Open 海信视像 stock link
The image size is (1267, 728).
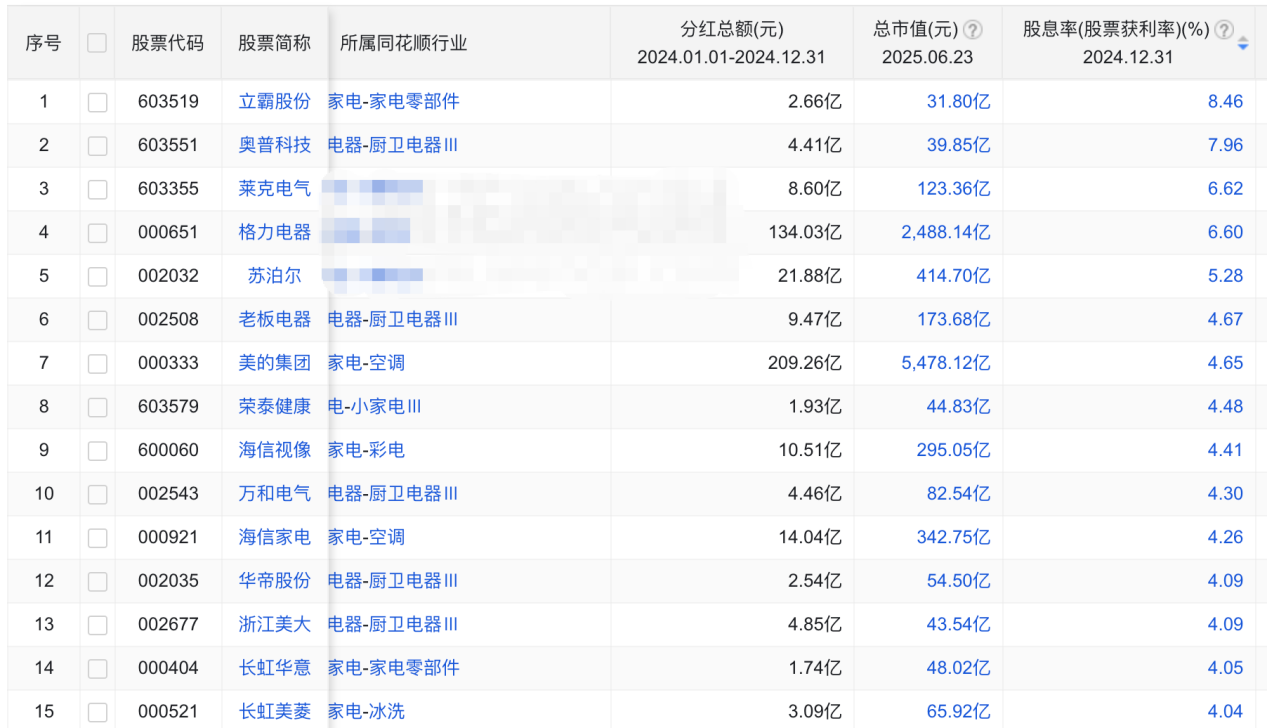click(275, 450)
